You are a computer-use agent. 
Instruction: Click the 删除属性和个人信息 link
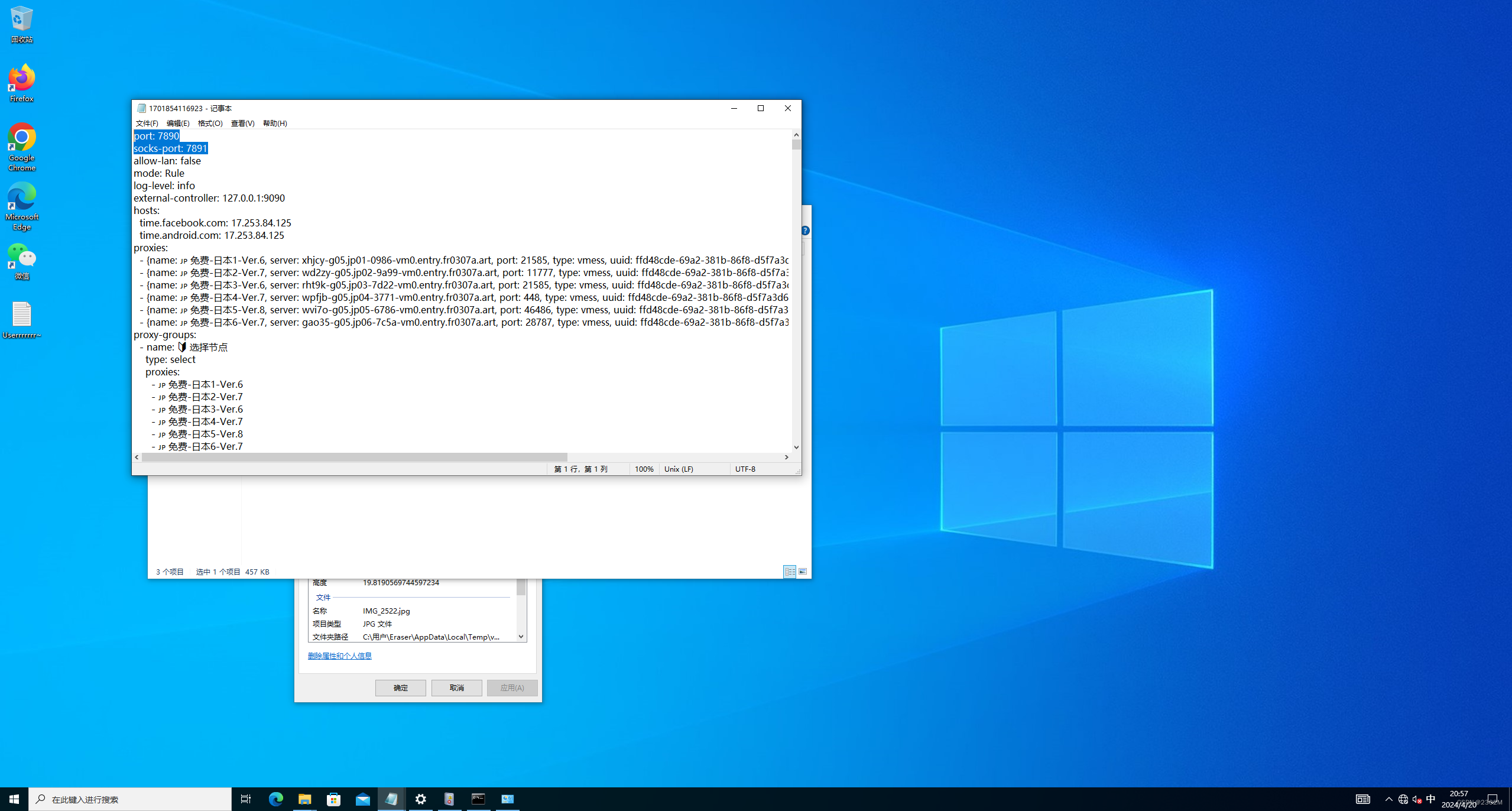click(339, 656)
